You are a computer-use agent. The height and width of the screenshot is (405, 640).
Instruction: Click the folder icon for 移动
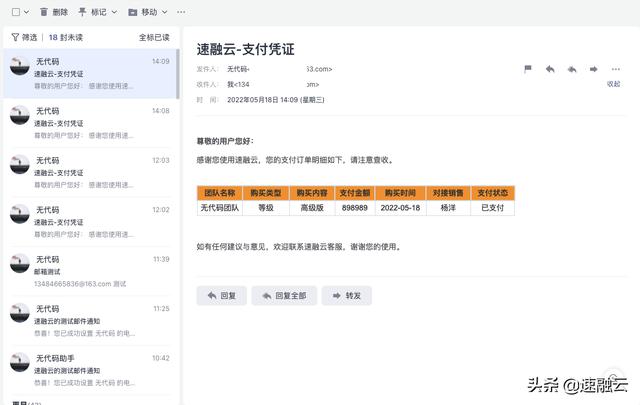pyautogui.click(x=132, y=12)
